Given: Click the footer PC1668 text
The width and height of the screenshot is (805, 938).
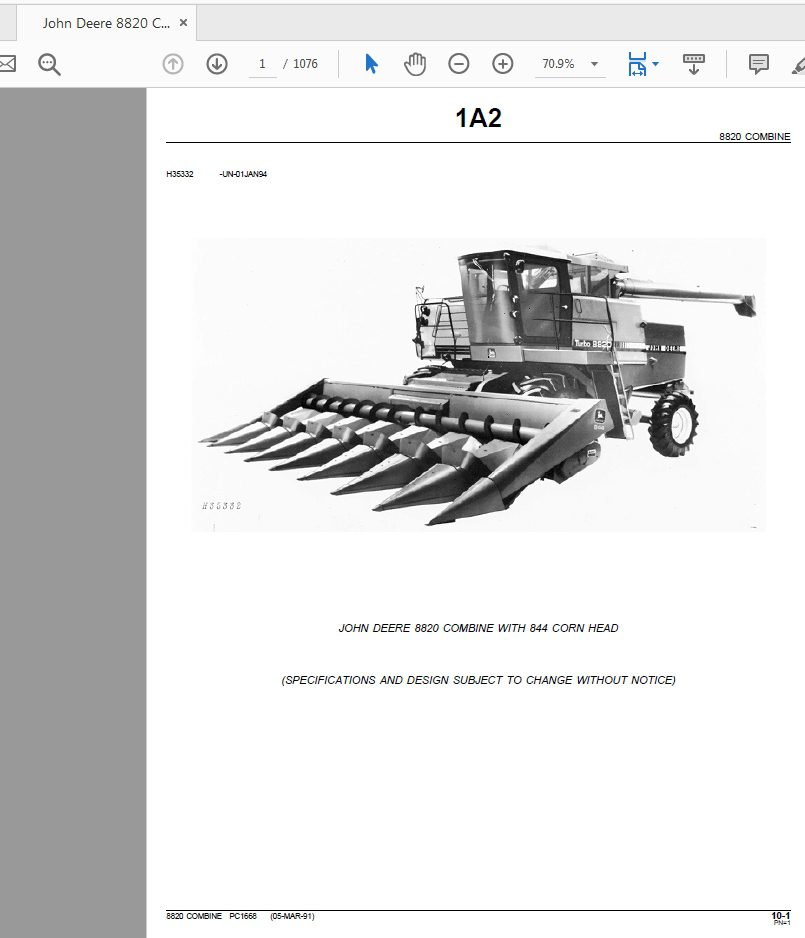Looking at the screenshot, I should (243, 916).
